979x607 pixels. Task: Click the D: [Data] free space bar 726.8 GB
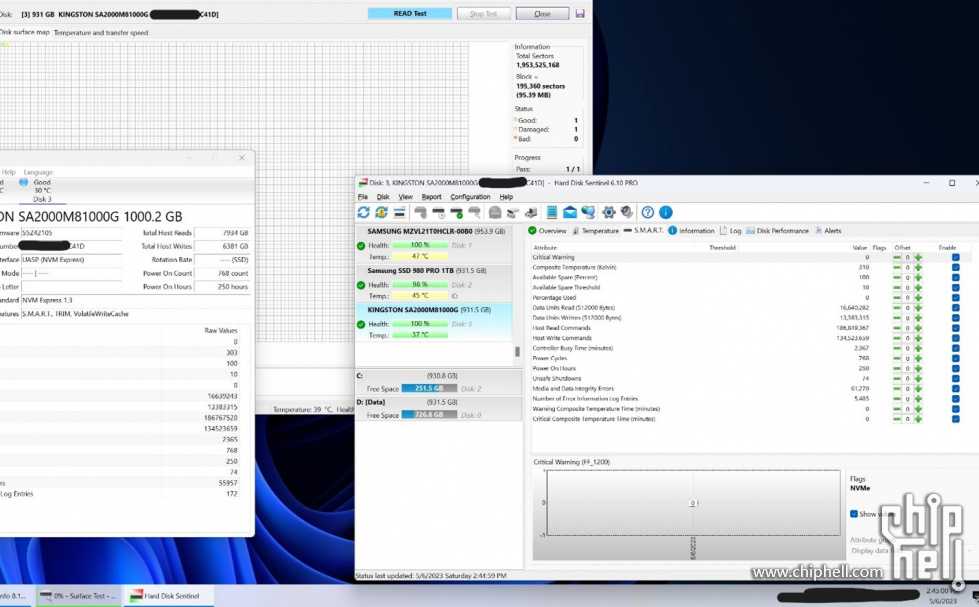click(x=429, y=415)
